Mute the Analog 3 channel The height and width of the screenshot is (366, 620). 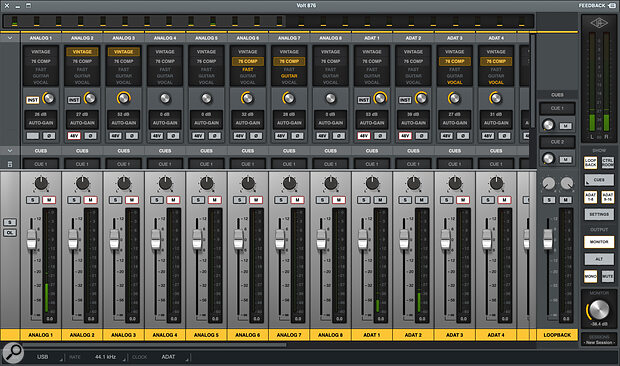(132, 200)
